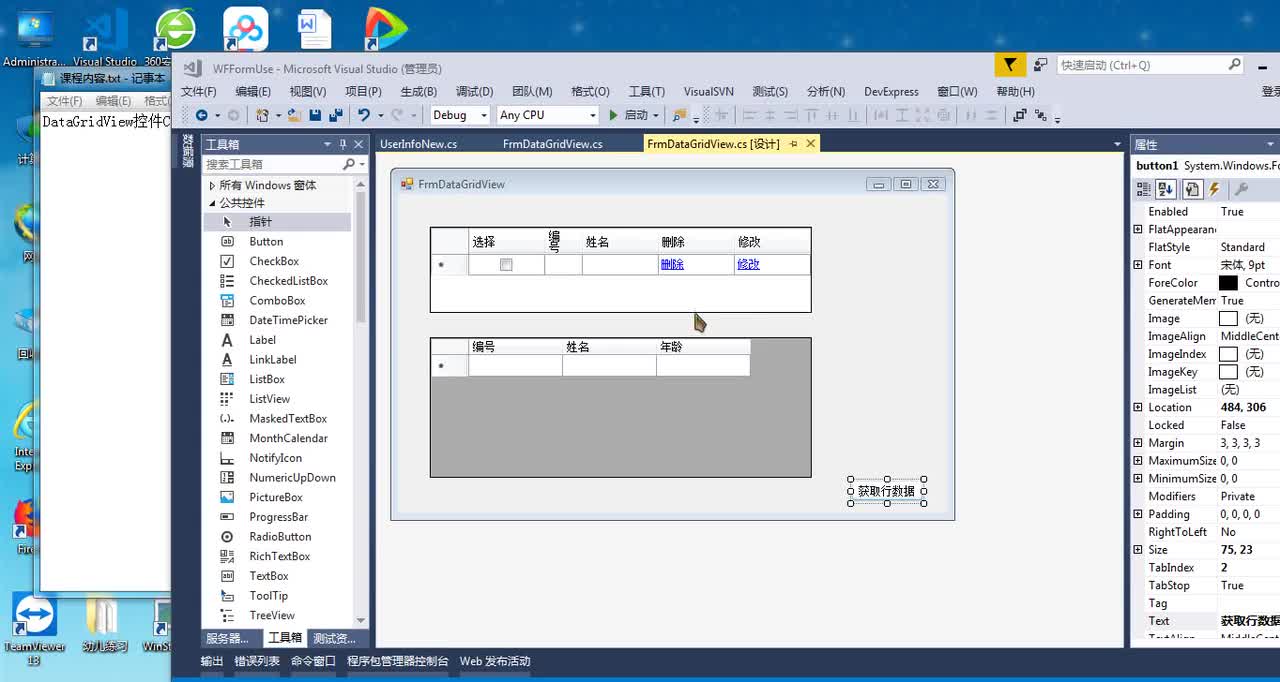Choose PictureBox in the toolbox
The width and height of the screenshot is (1280, 682).
[x=277, y=497]
